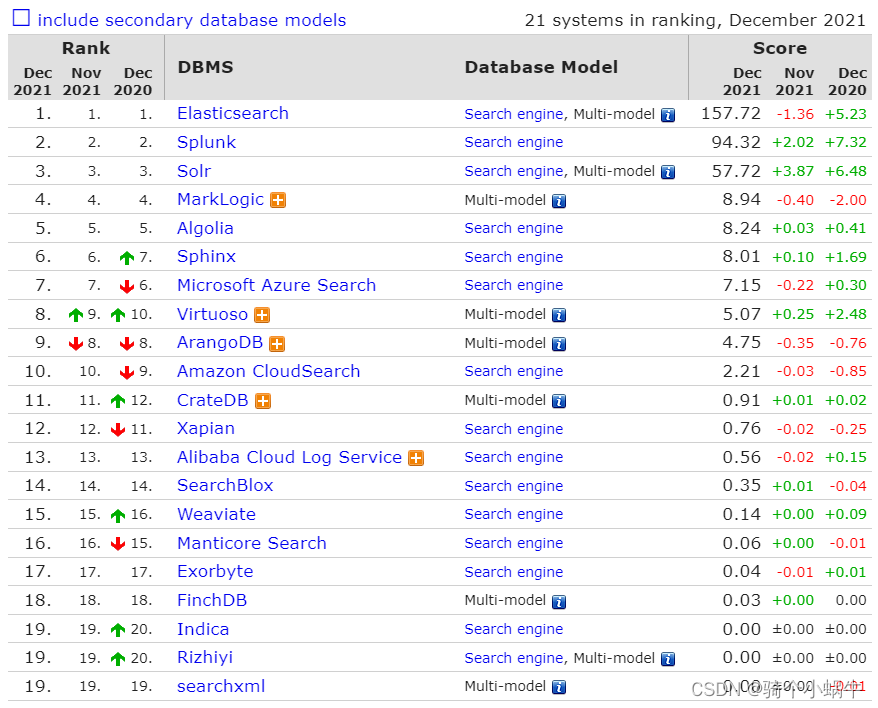Open Search engine link in Algolia row
This screenshot has width=878, height=708.
point(513,229)
